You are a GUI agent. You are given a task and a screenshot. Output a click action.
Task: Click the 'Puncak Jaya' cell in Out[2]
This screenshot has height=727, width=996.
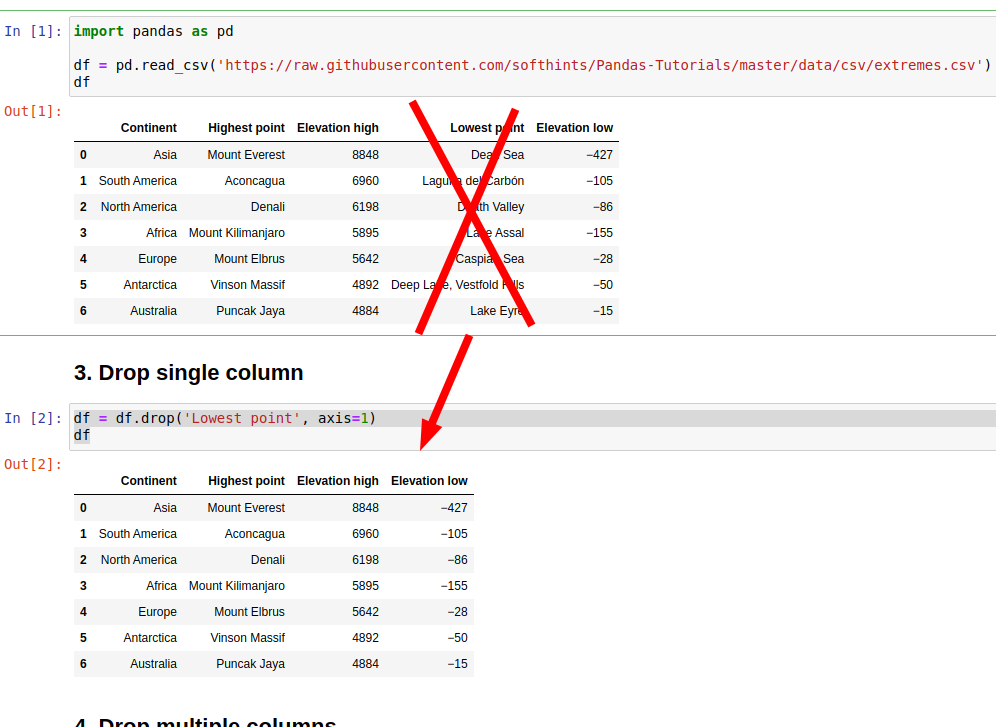250,663
